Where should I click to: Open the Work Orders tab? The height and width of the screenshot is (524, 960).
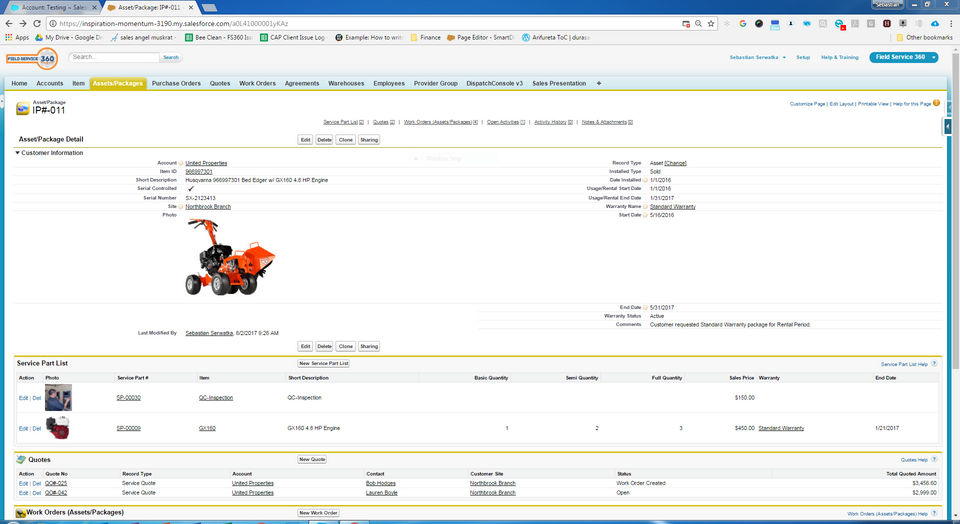257,83
